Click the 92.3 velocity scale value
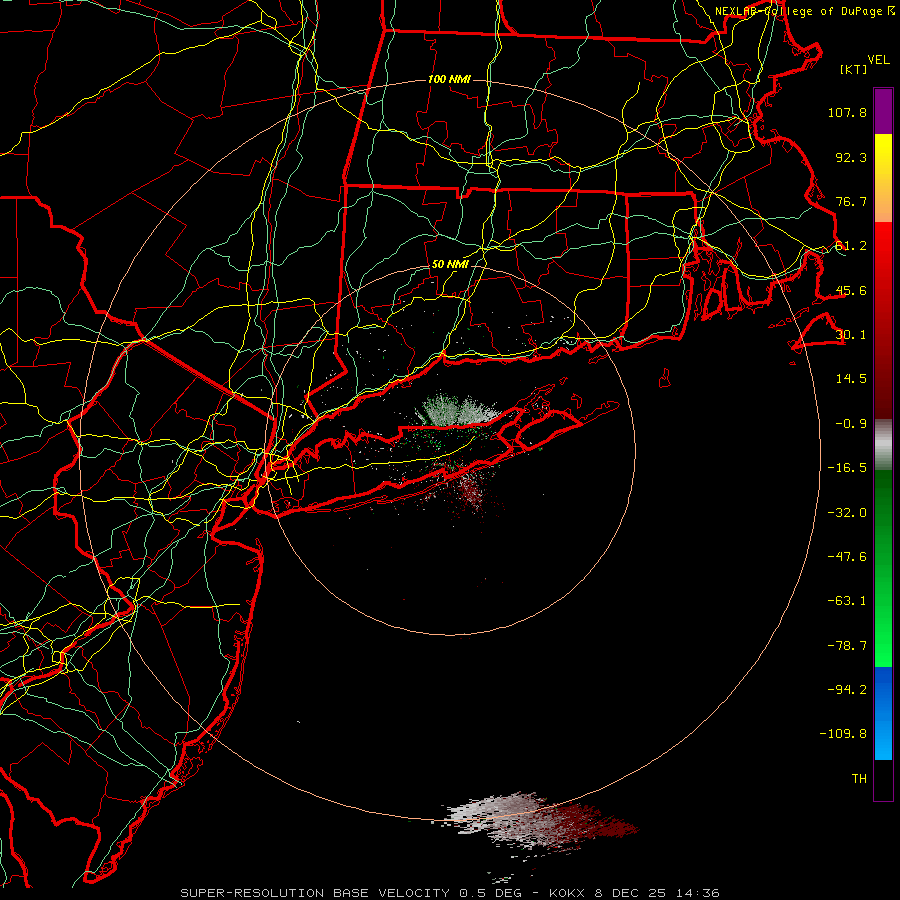The width and height of the screenshot is (900, 900). pyautogui.click(x=851, y=157)
